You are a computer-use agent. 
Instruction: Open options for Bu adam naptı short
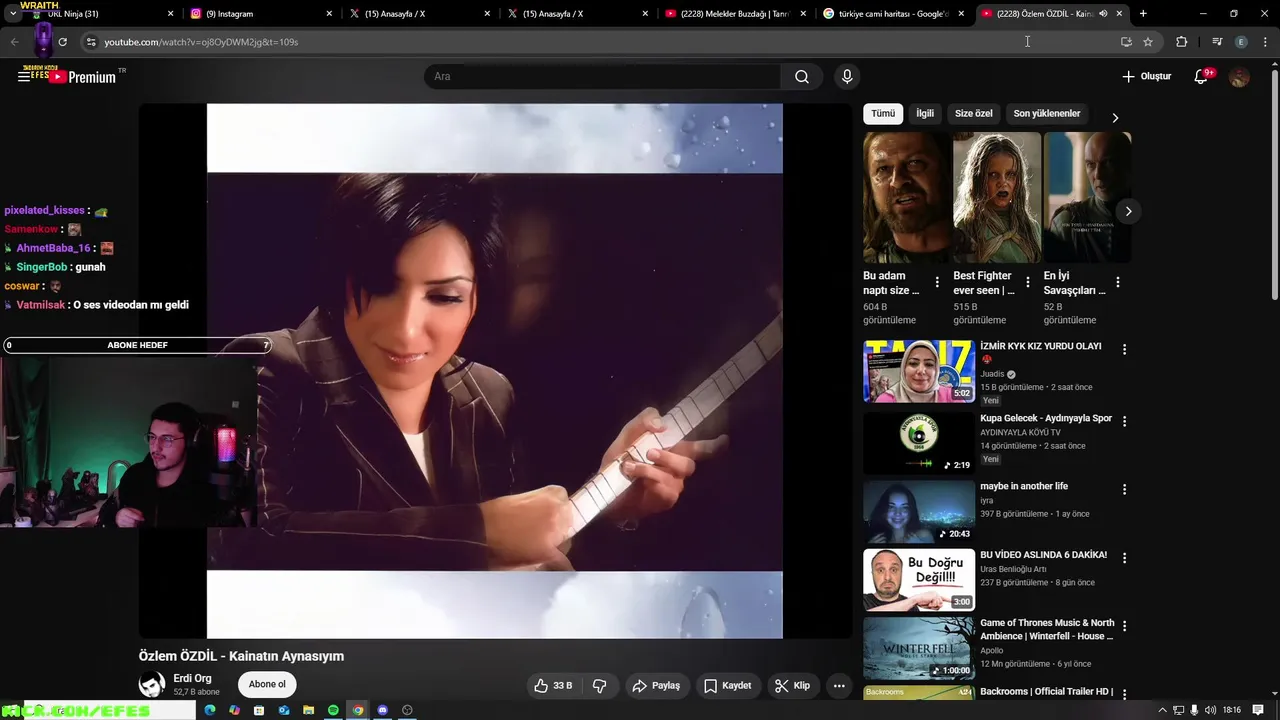point(937,282)
